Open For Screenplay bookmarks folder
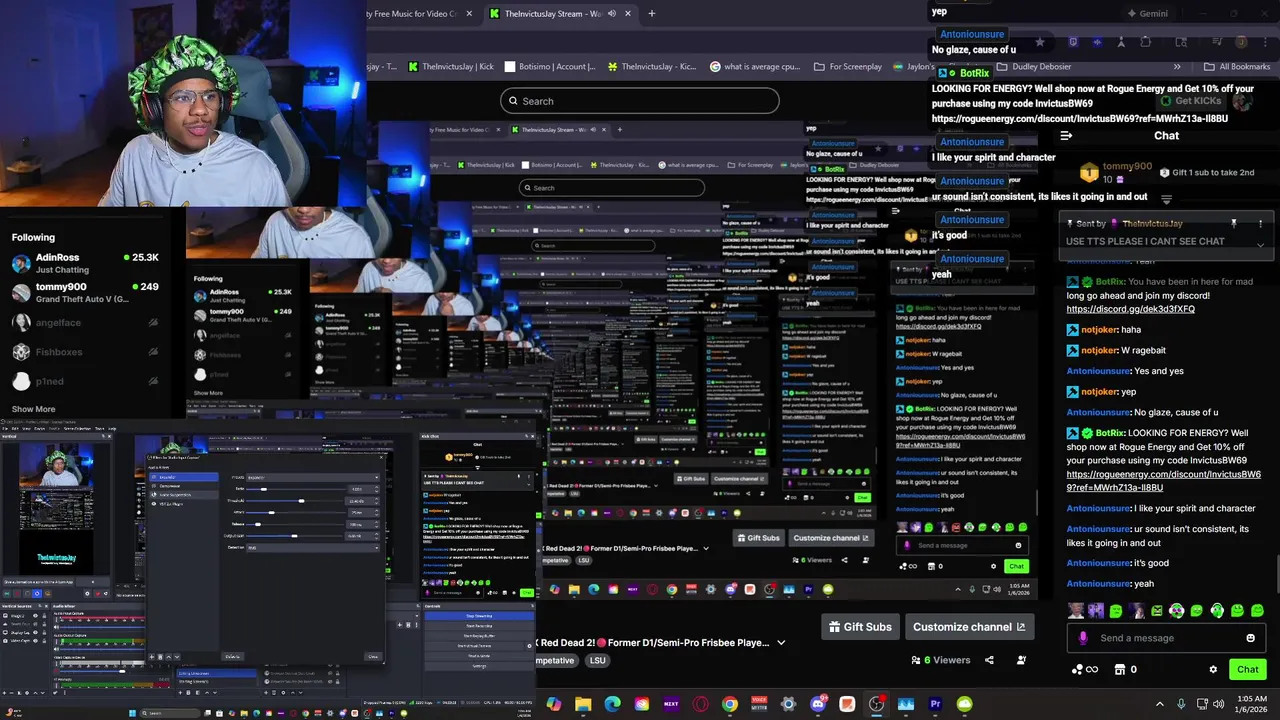The height and width of the screenshot is (720, 1280). tap(848, 67)
